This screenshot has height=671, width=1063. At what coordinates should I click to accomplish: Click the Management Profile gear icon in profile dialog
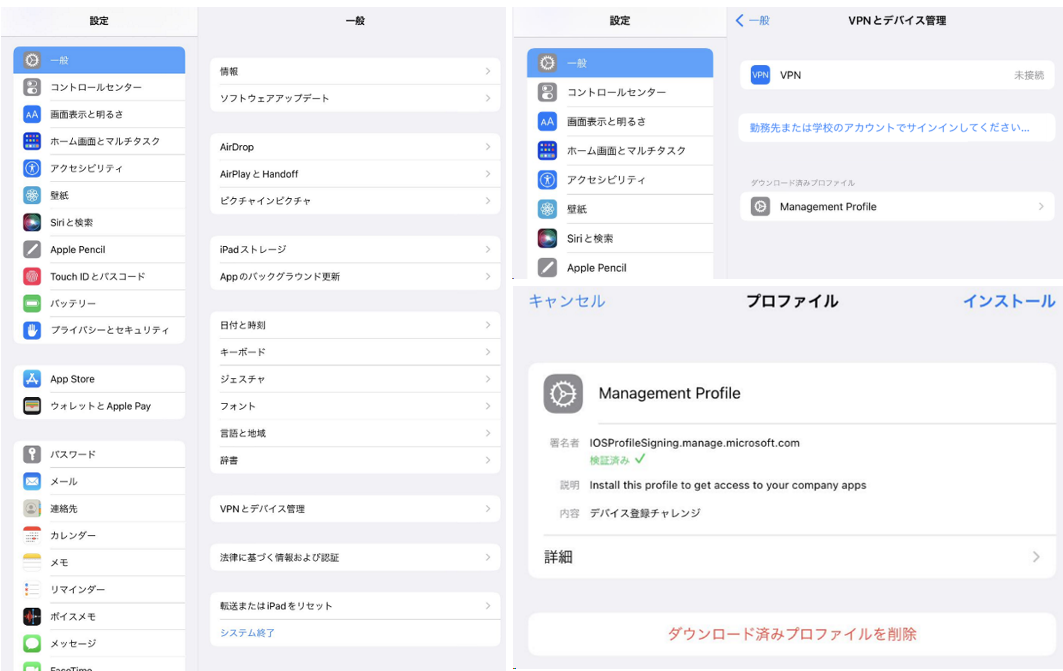pyautogui.click(x=563, y=394)
